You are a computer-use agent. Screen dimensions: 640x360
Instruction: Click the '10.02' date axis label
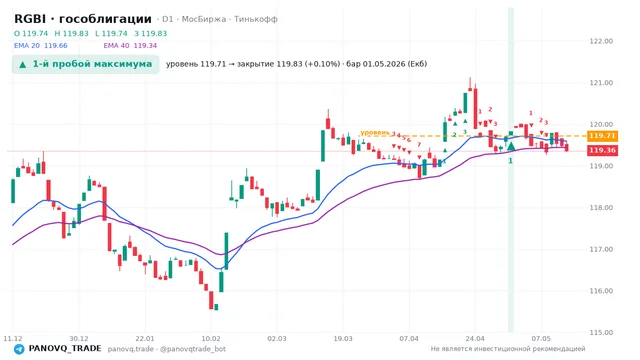(x=211, y=339)
